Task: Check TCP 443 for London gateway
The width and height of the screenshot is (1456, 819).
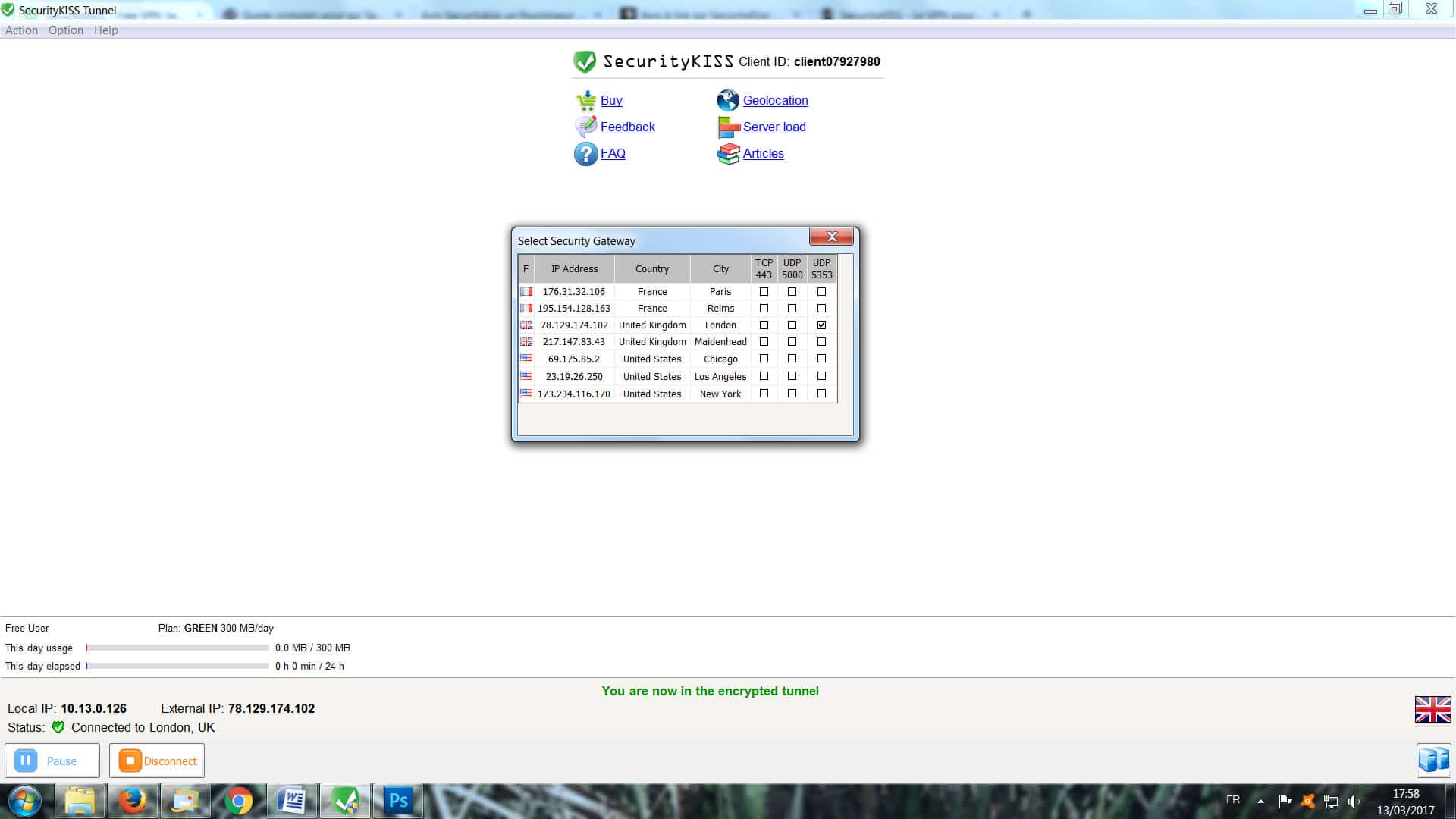Action: pos(764,325)
